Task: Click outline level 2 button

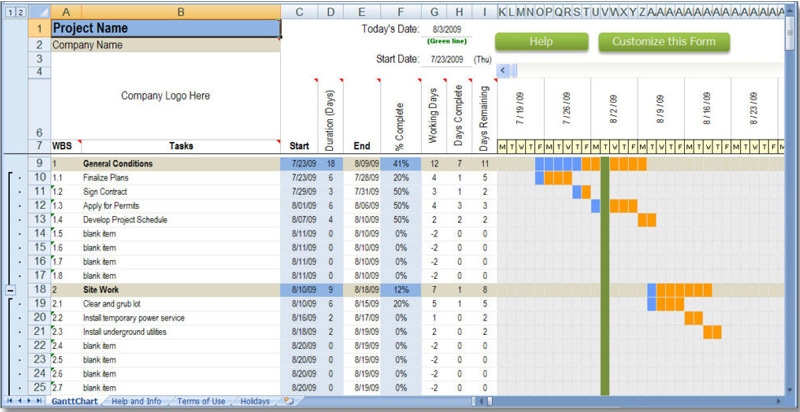Action: (x=19, y=12)
